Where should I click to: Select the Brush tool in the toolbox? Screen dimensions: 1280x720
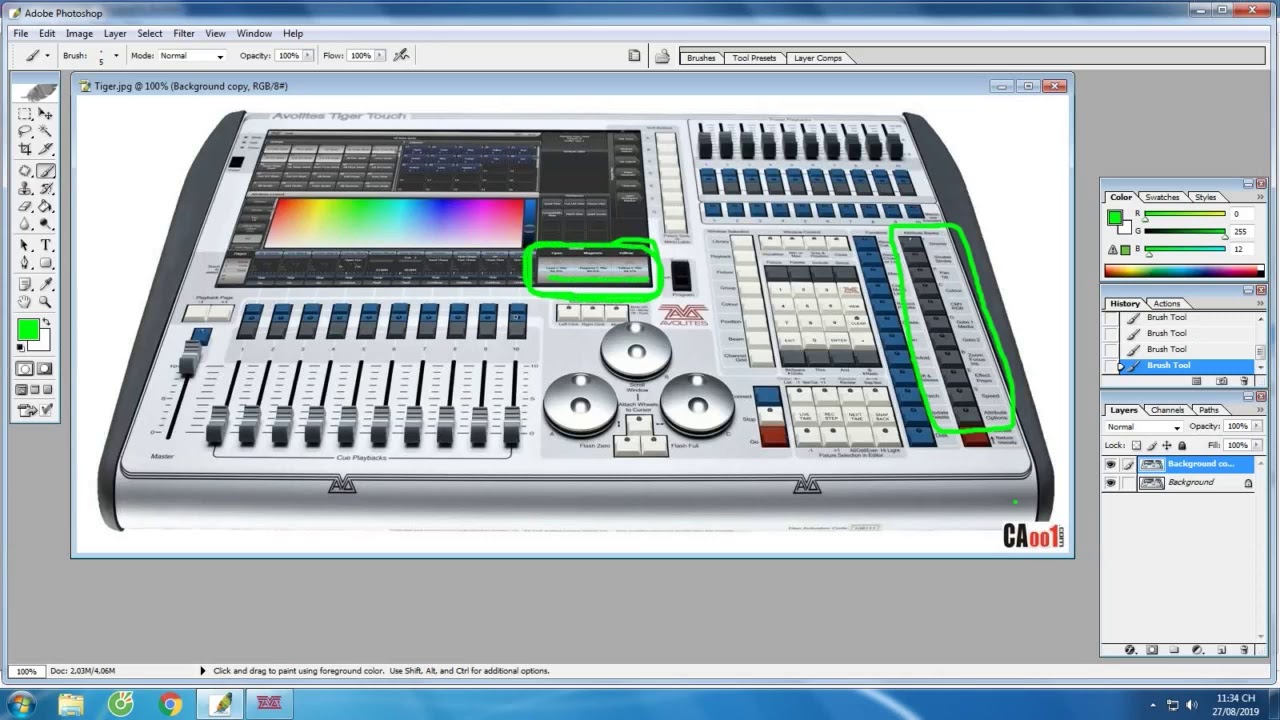pos(45,170)
